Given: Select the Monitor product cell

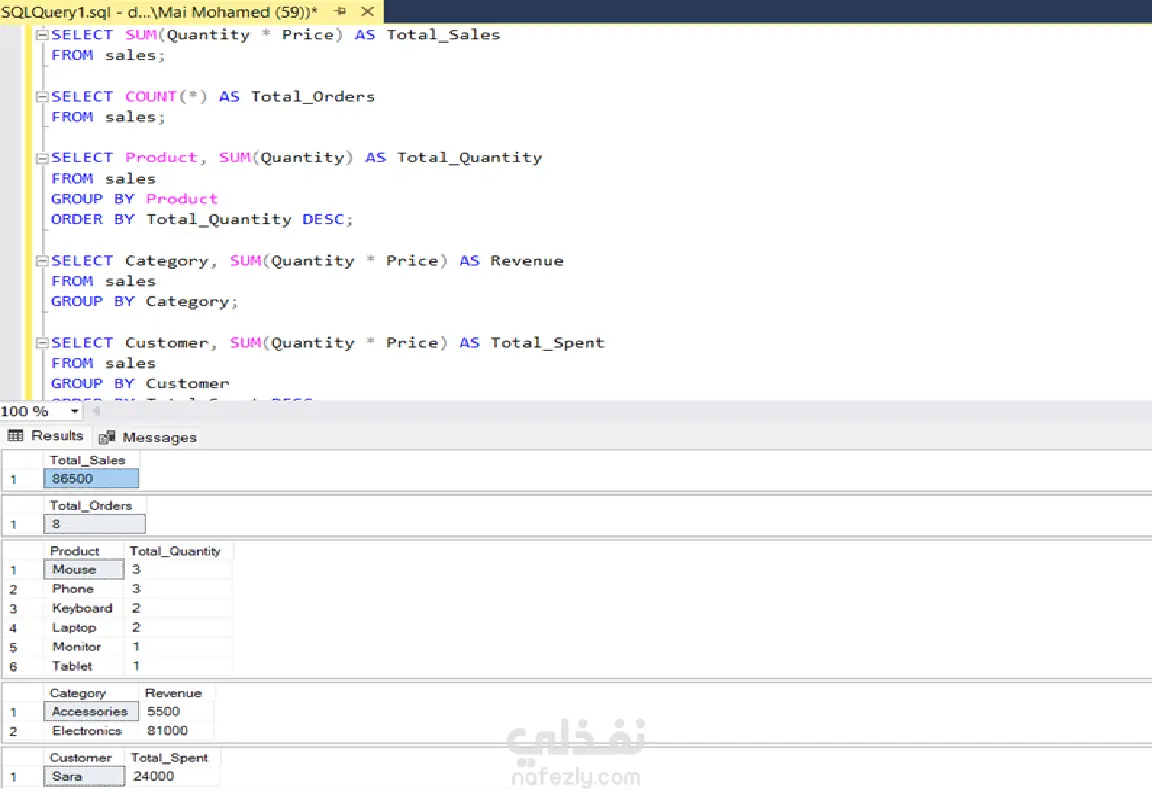Looking at the screenshot, I should pyautogui.click(x=84, y=647).
